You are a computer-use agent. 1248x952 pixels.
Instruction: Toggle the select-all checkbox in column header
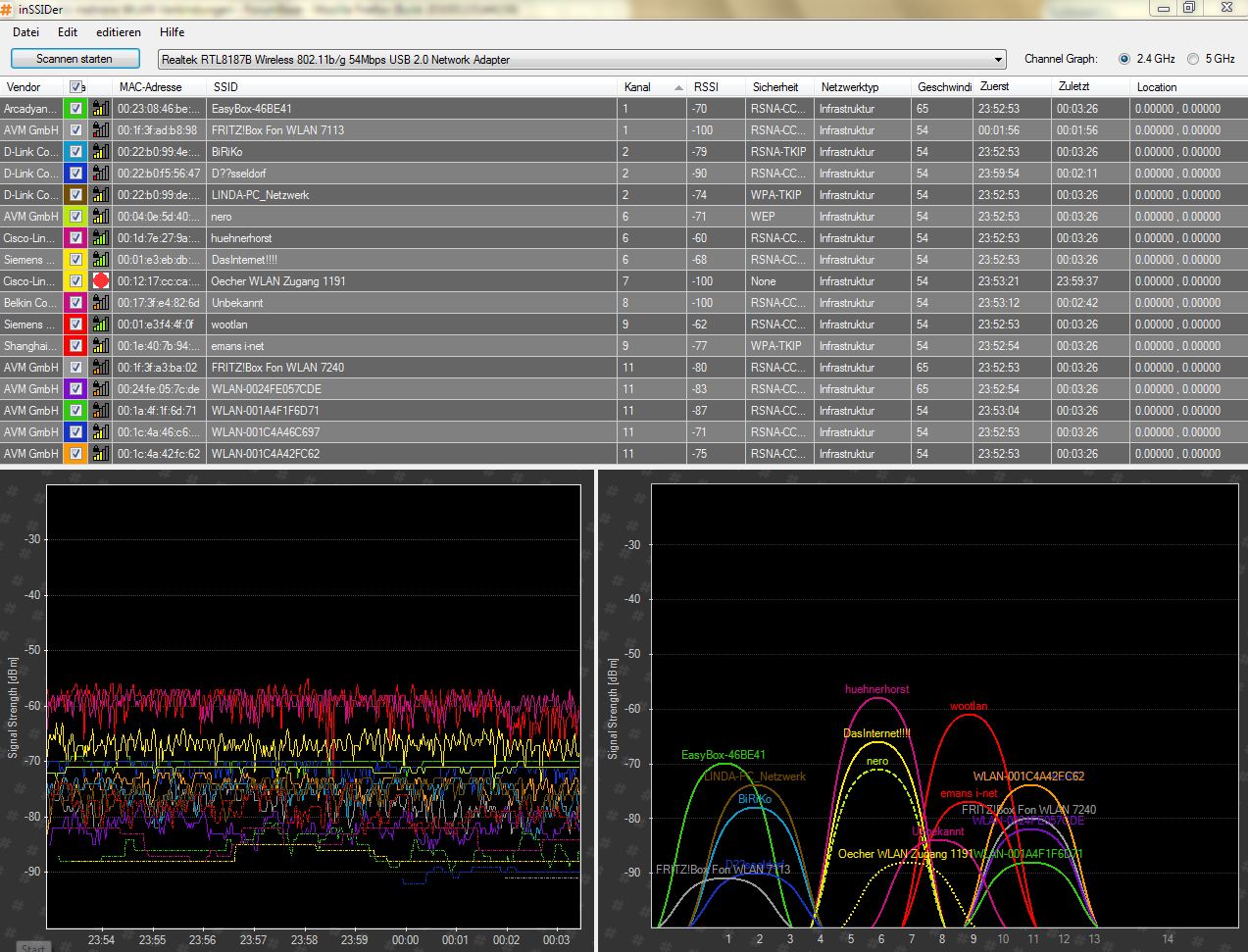click(76, 87)
